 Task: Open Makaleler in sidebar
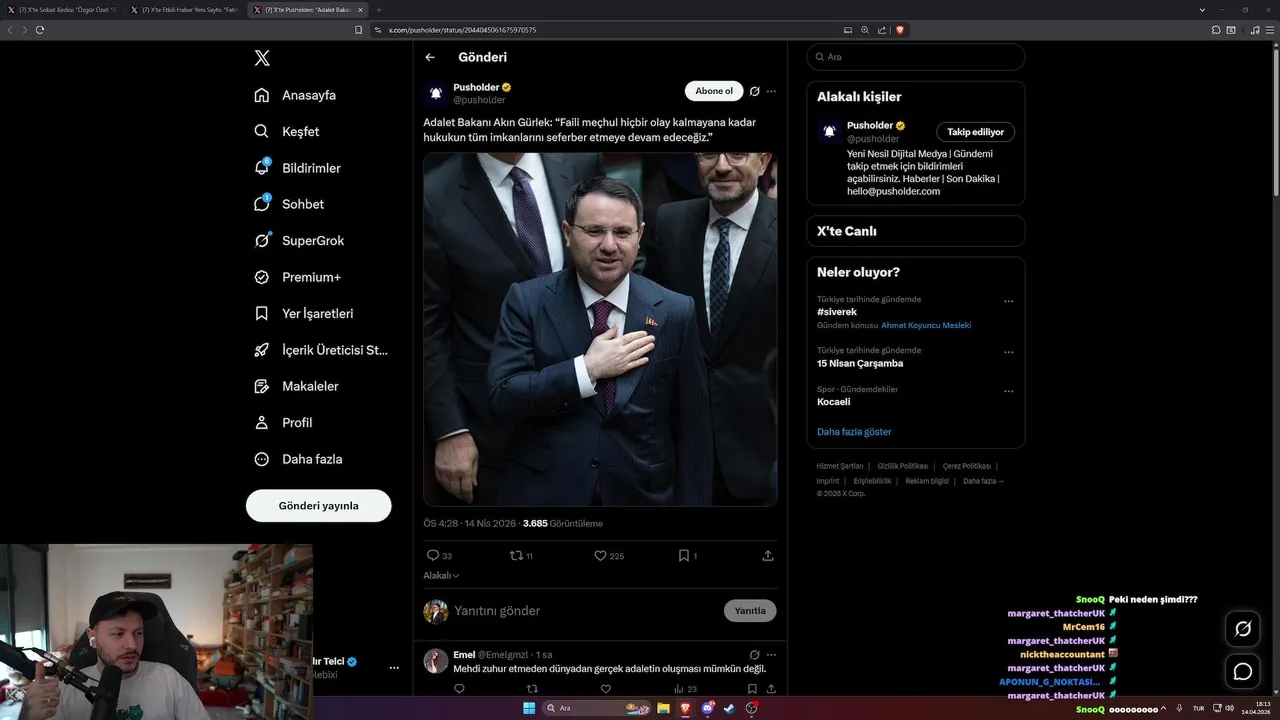296,386
